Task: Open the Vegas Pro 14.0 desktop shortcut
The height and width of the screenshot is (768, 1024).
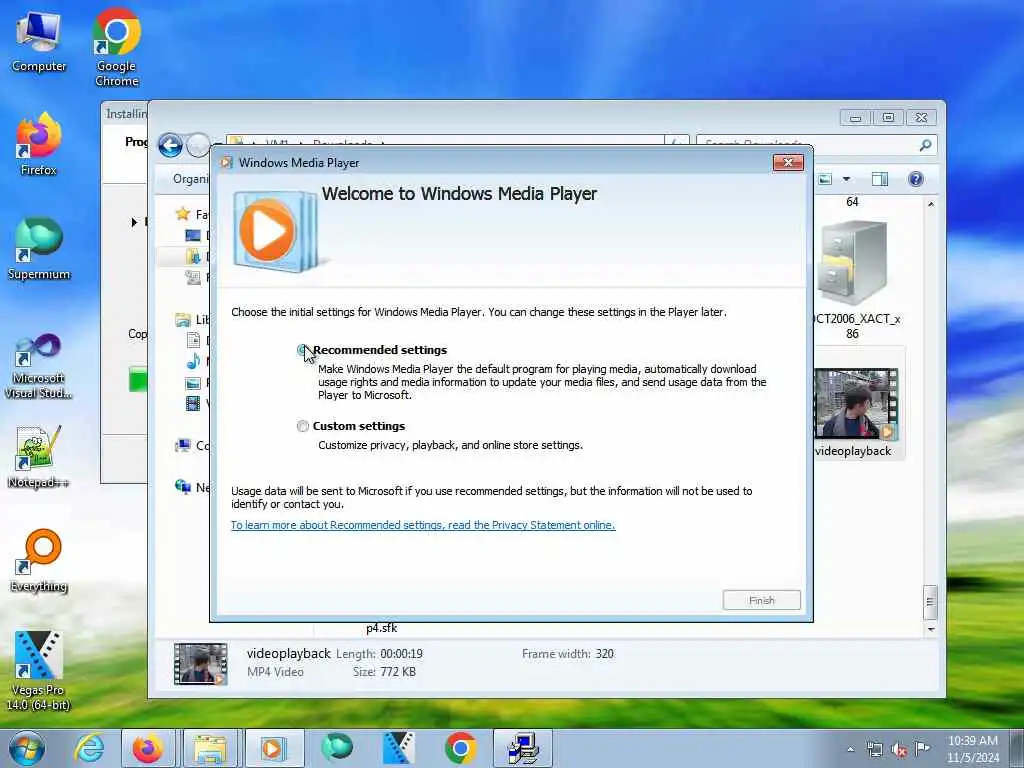Action: [x=39, y=671]
